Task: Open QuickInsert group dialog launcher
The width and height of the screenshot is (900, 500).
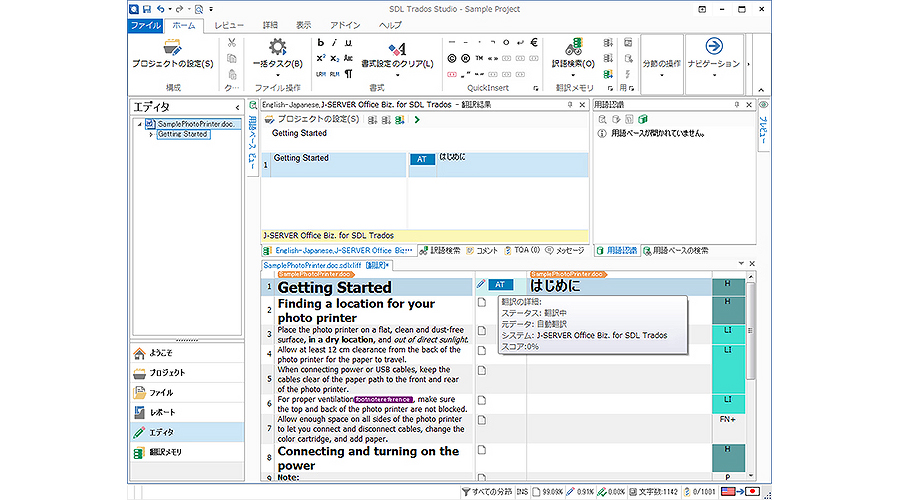Action: click(536, 88)
